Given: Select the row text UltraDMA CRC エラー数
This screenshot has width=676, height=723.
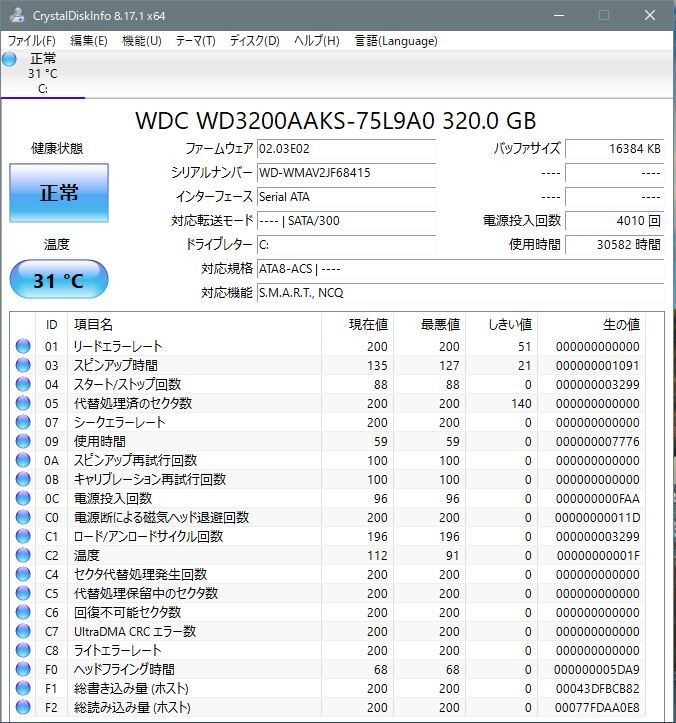Looking at the screenshot, I should 135,631.
